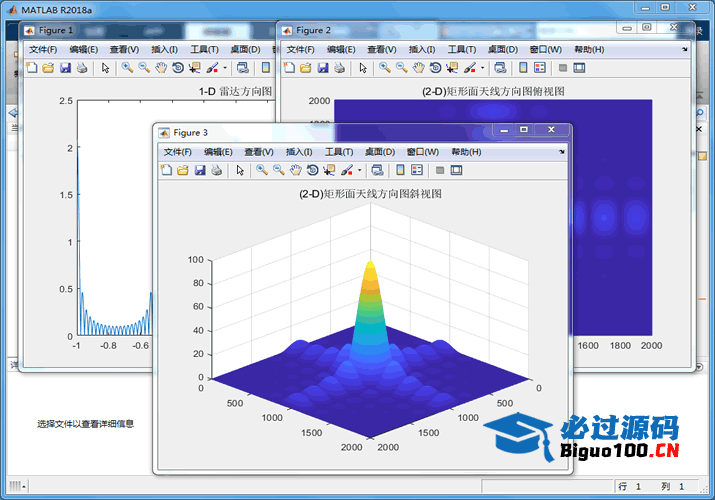Screen dimensions: 715x500
Task: Open brush color dropdown arrow in Figure 3
Action: coord(359,170)
